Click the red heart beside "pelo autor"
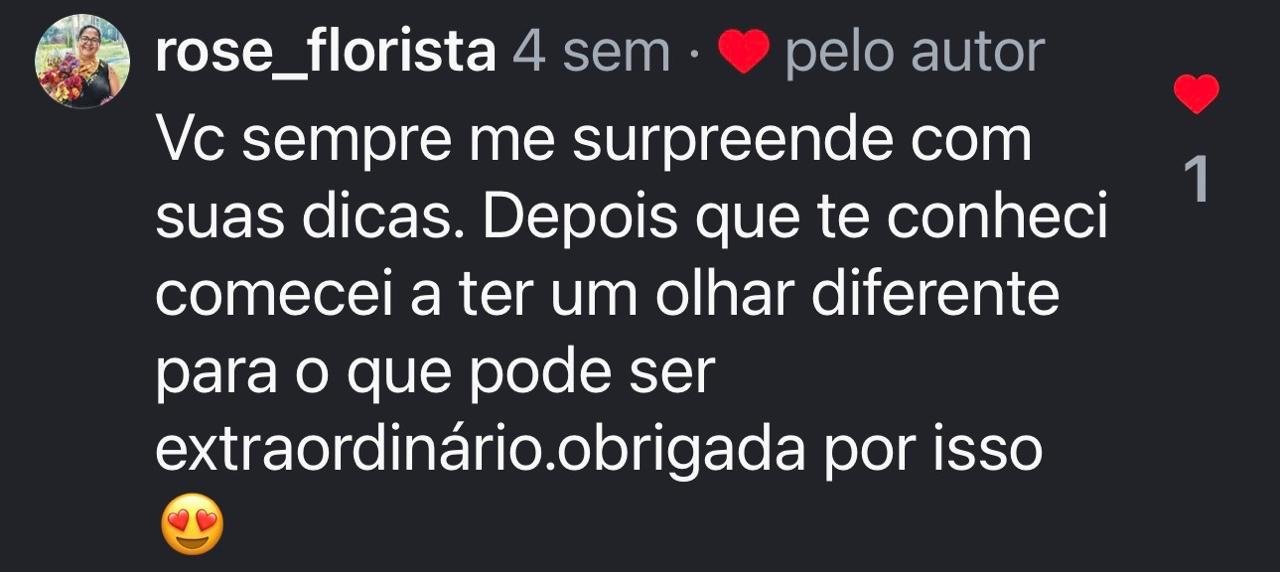This screenshot has height=572, width=1280. [x=743, y=52]
